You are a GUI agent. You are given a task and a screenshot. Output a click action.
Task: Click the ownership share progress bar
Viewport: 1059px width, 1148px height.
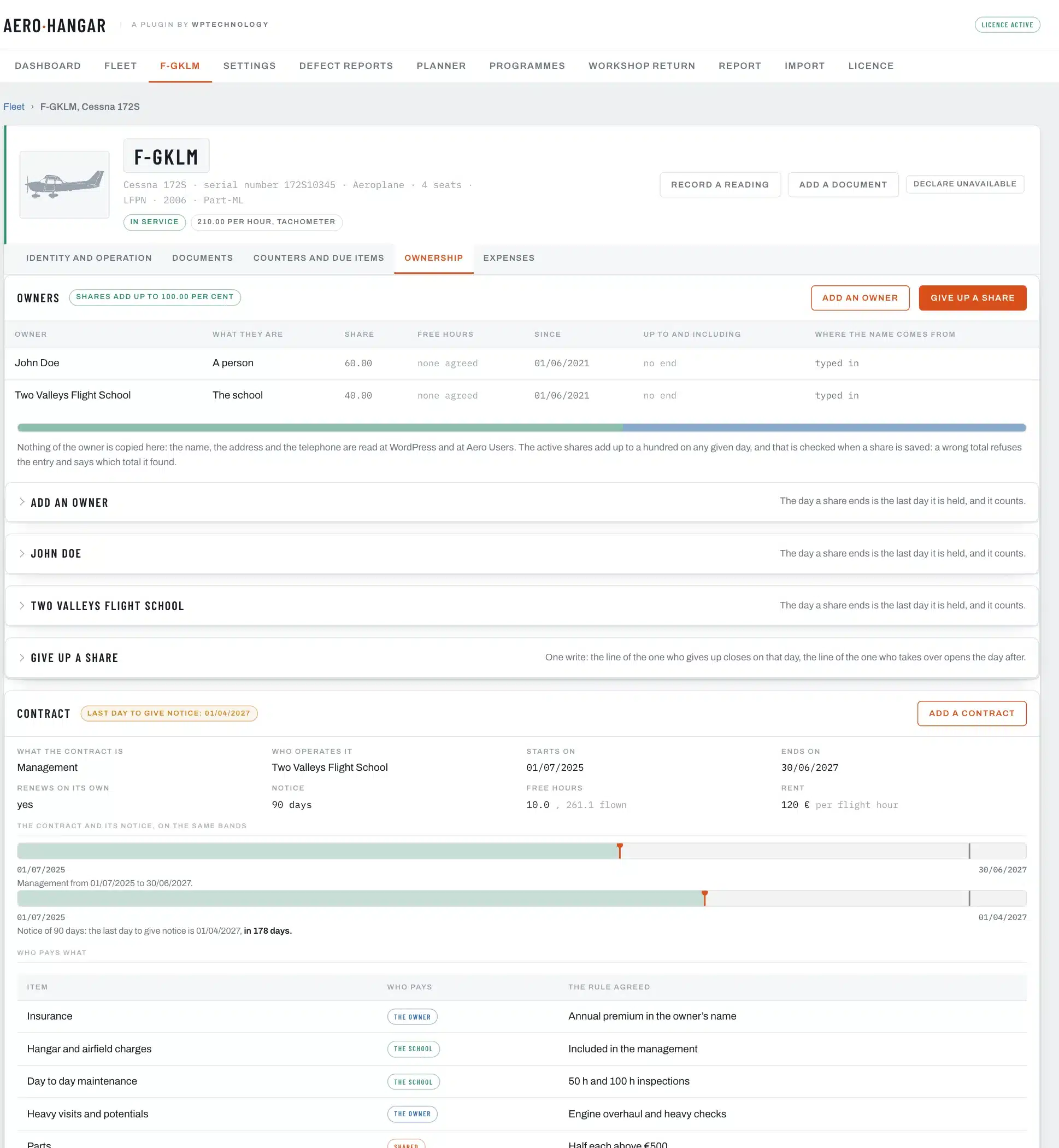[x=521, y=427]
